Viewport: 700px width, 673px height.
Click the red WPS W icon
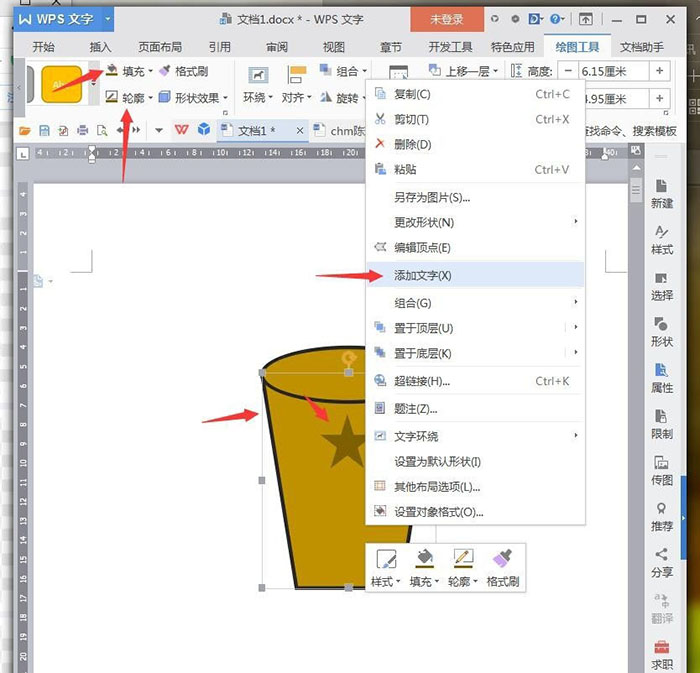181,130
